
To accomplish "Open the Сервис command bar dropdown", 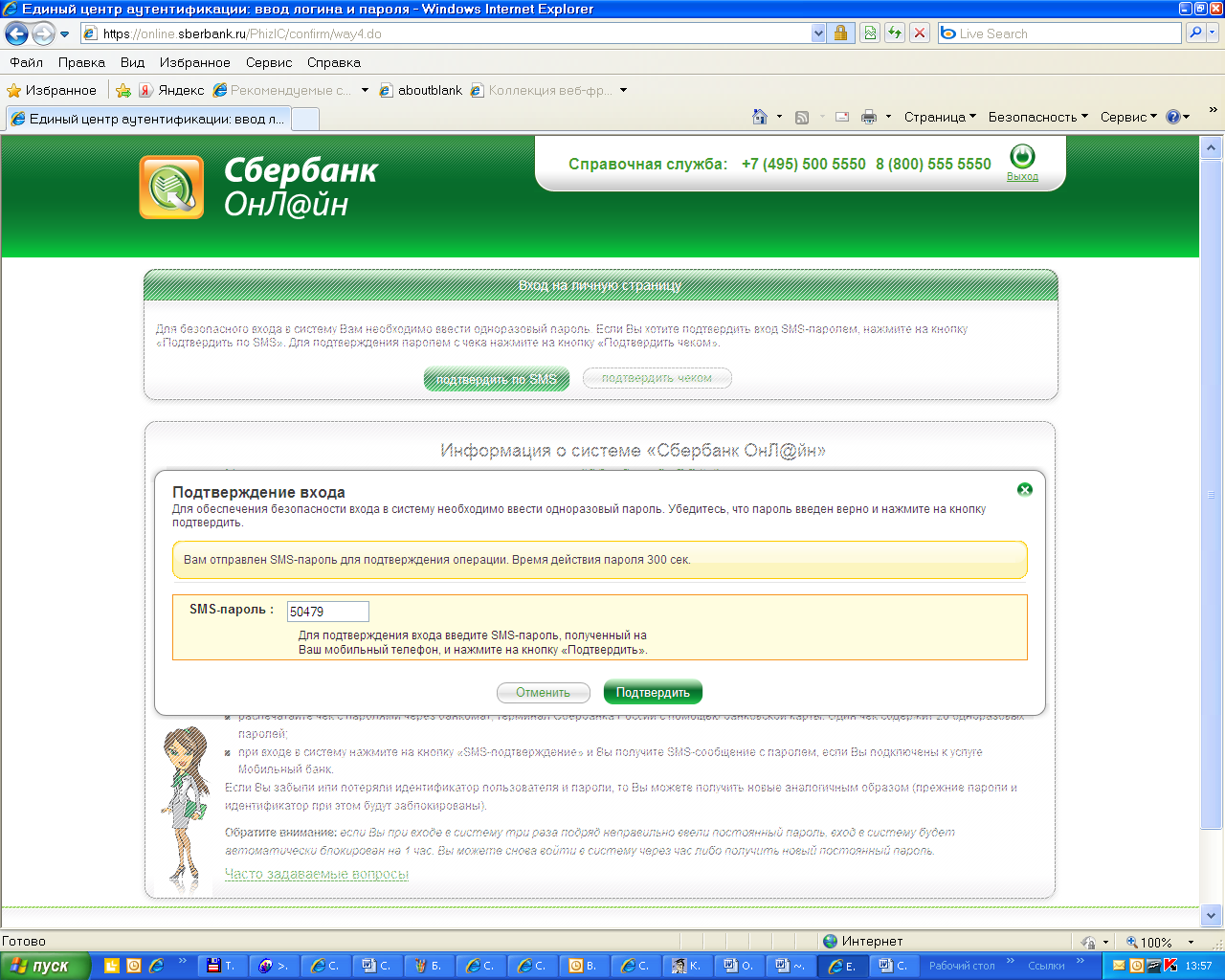I will click(1128, 117).
